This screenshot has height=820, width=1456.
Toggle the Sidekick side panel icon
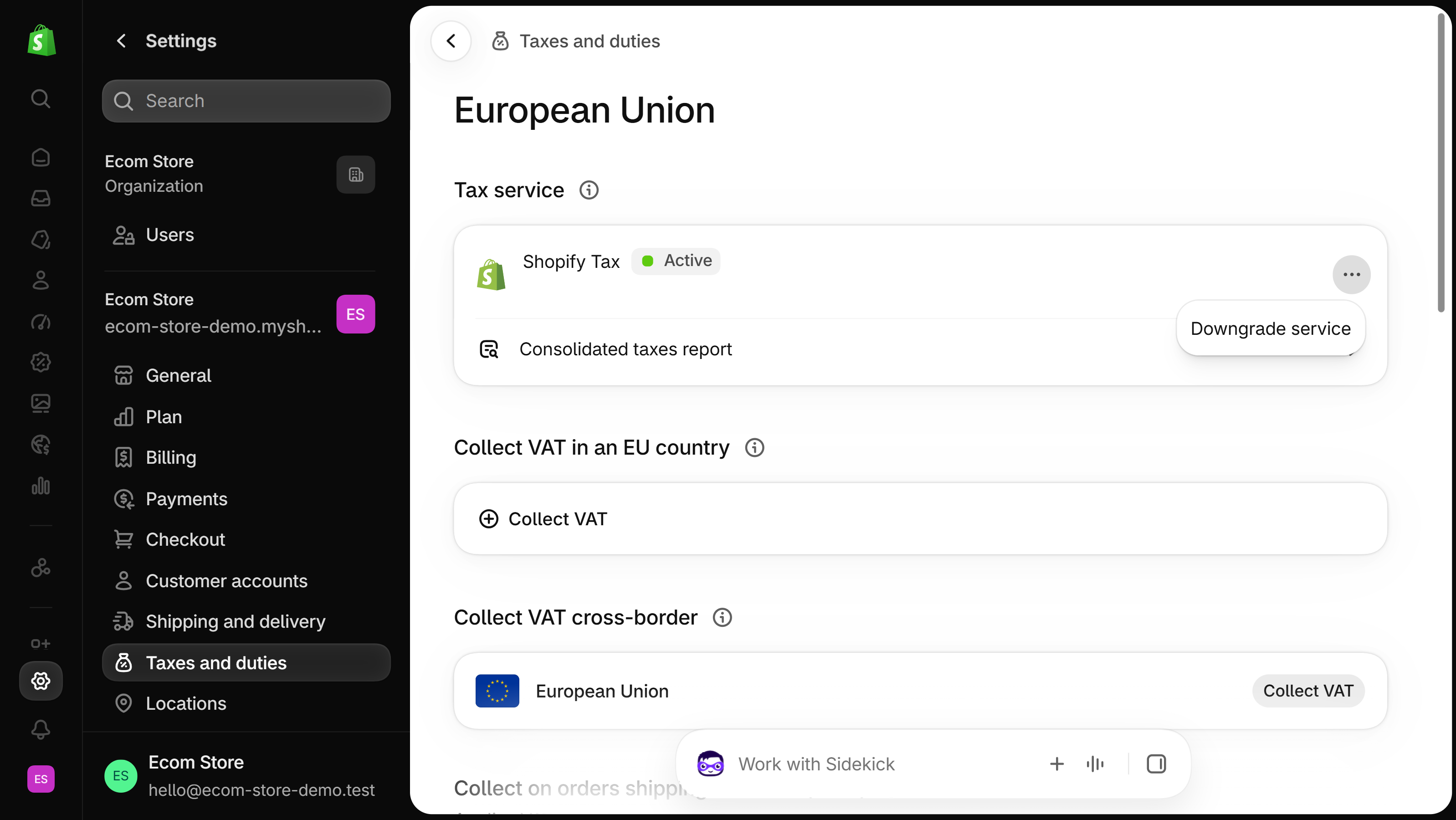1156,764
